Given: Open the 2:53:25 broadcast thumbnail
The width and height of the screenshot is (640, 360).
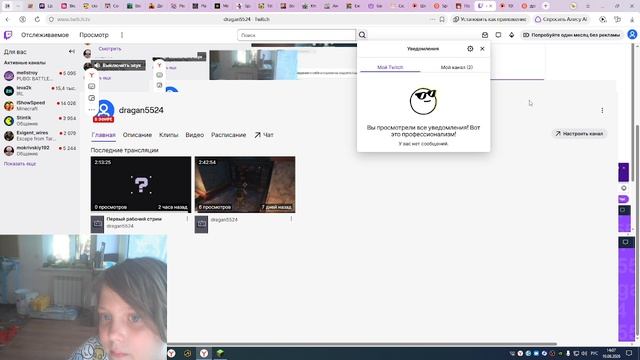Looking at the screenshot, I should [x=141, y=184].
